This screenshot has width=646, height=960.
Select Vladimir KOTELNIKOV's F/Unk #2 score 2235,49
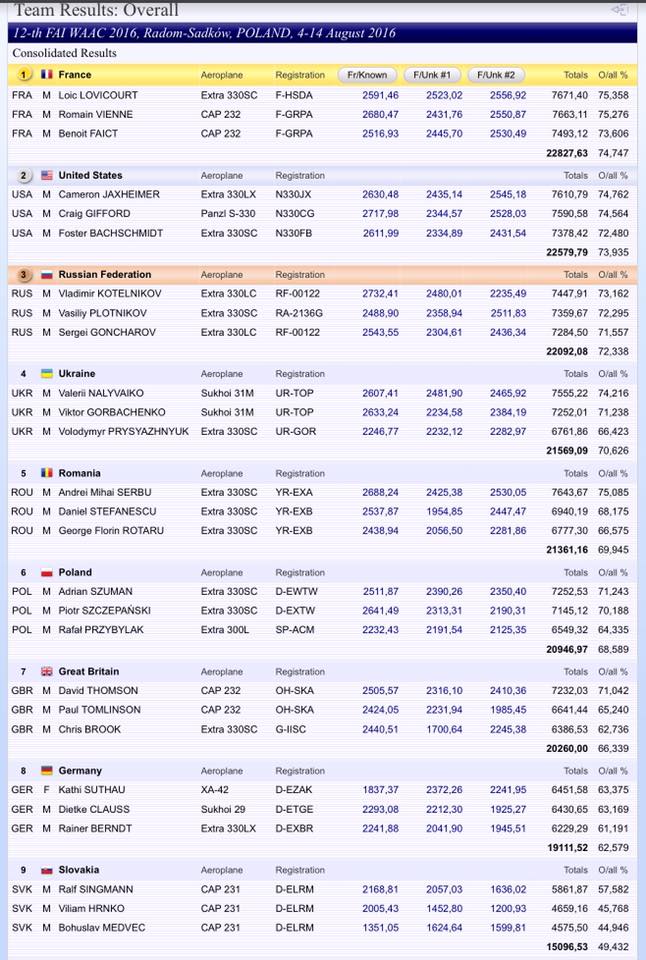tap(506, 294)
